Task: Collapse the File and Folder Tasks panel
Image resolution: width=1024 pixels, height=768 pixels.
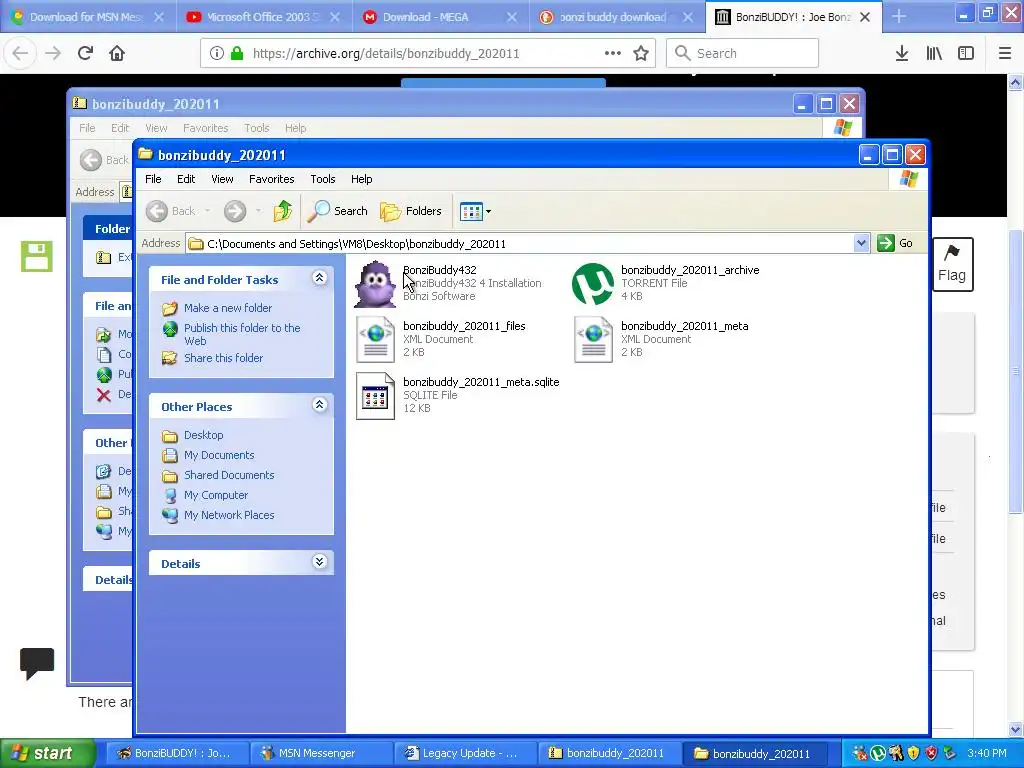Action: 319,278
